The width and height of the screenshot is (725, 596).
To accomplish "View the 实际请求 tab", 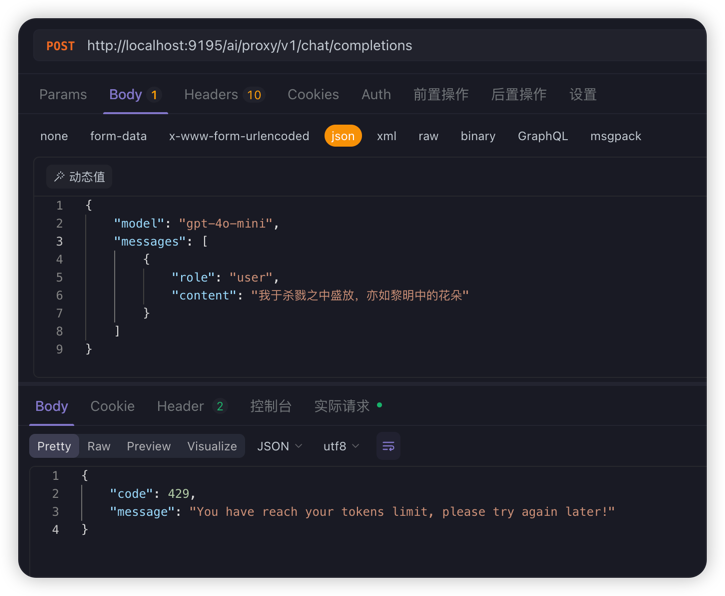I will pyautogui.click(x=342, y=406).
